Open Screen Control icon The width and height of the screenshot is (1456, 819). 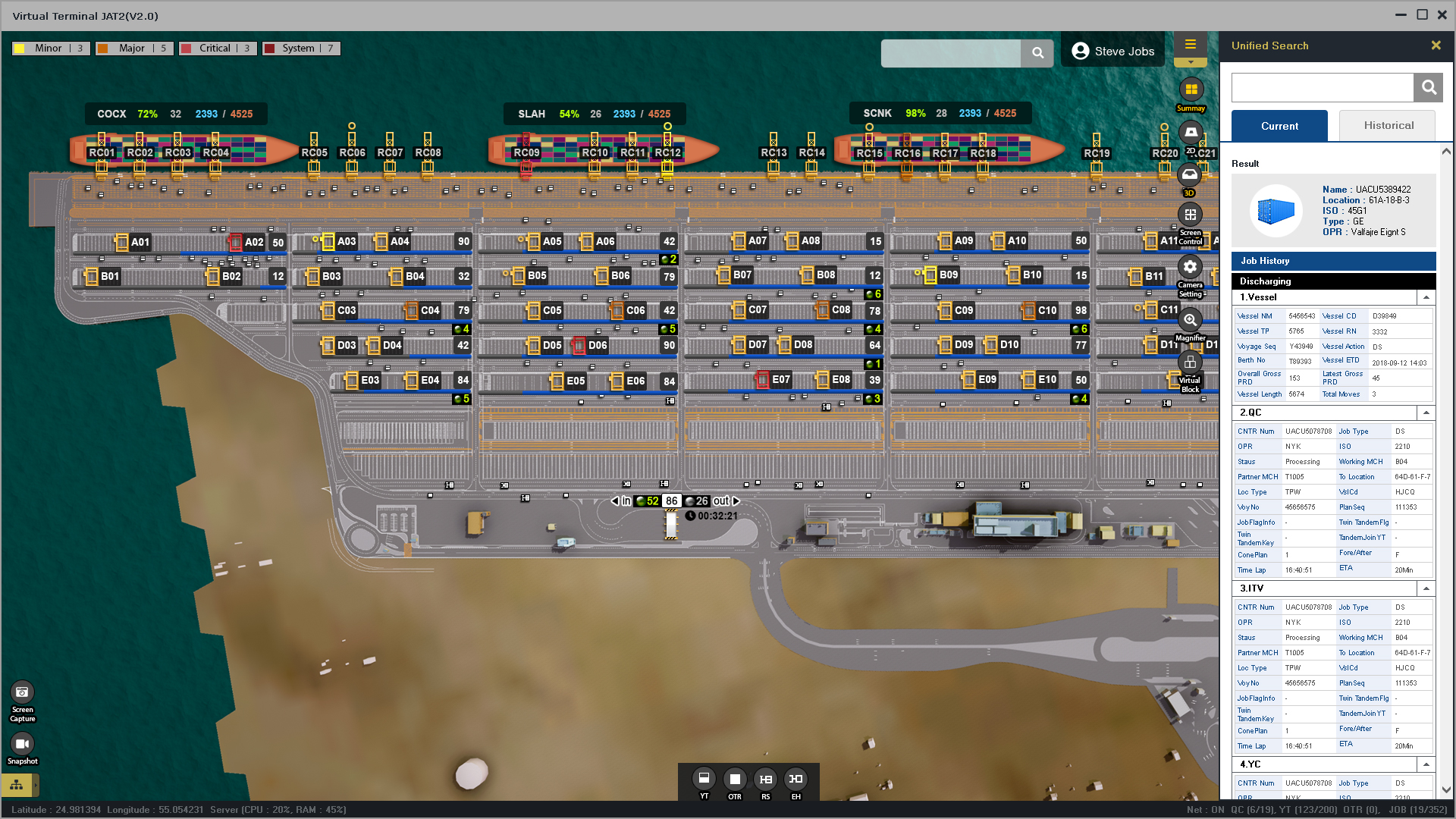1190,215
